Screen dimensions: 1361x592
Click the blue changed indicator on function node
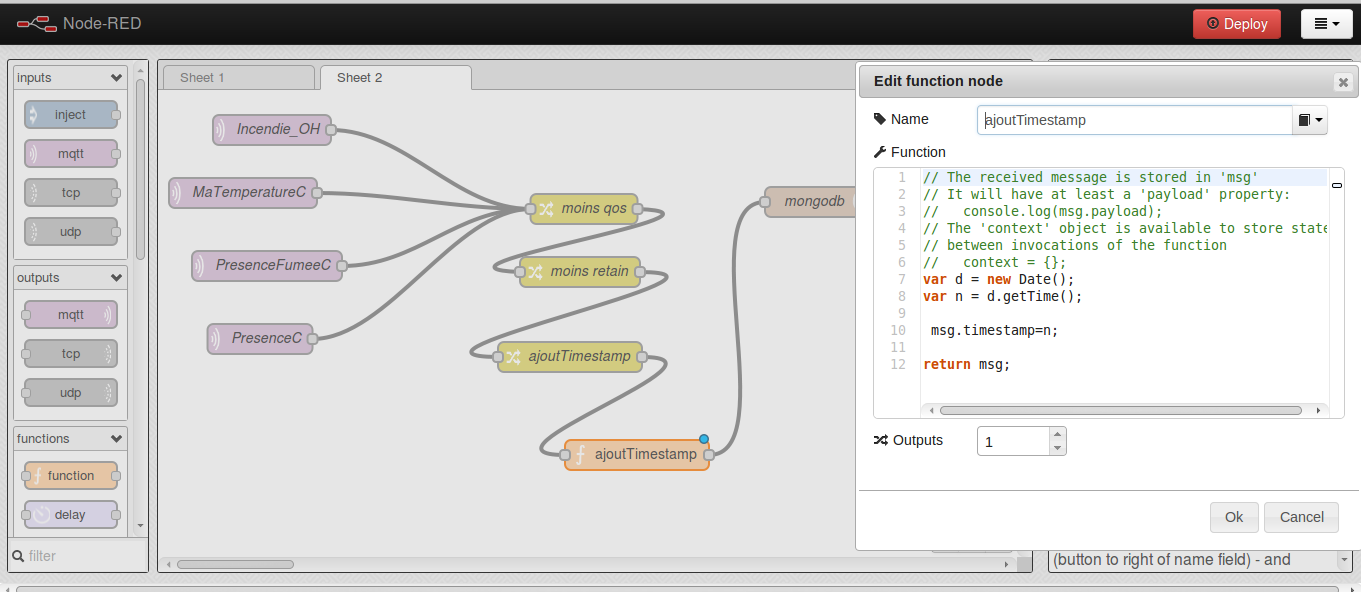[704, 439]
